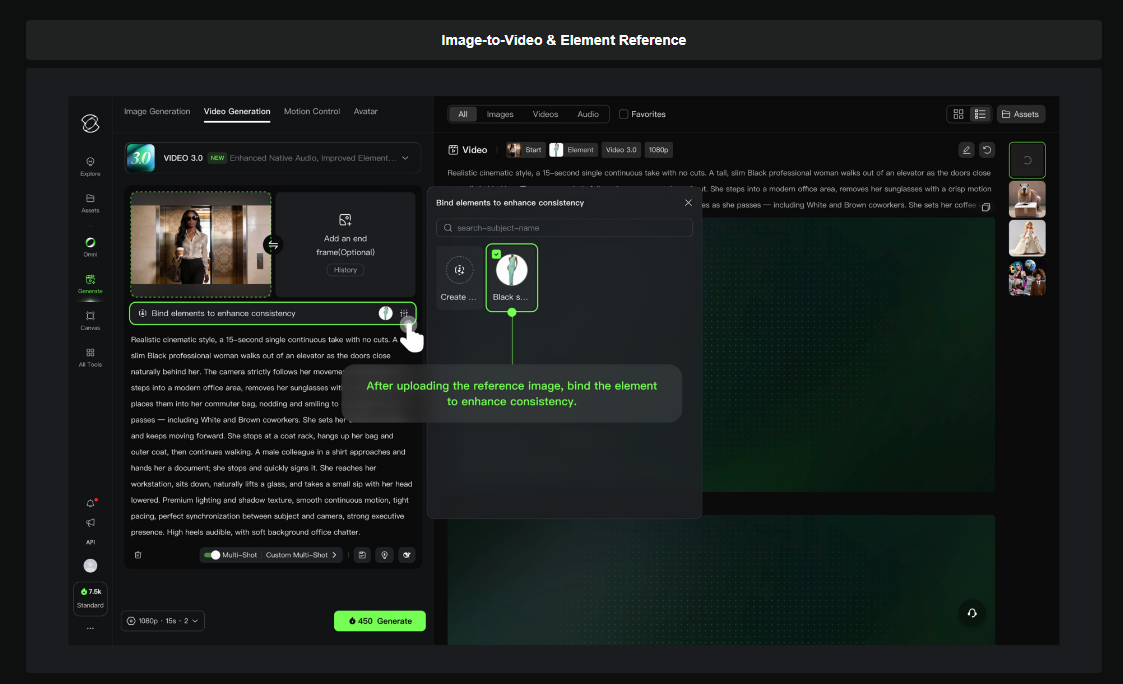The image size is (1123, 684).
Task: Open History under the end frame area
Action: [345, 269]
